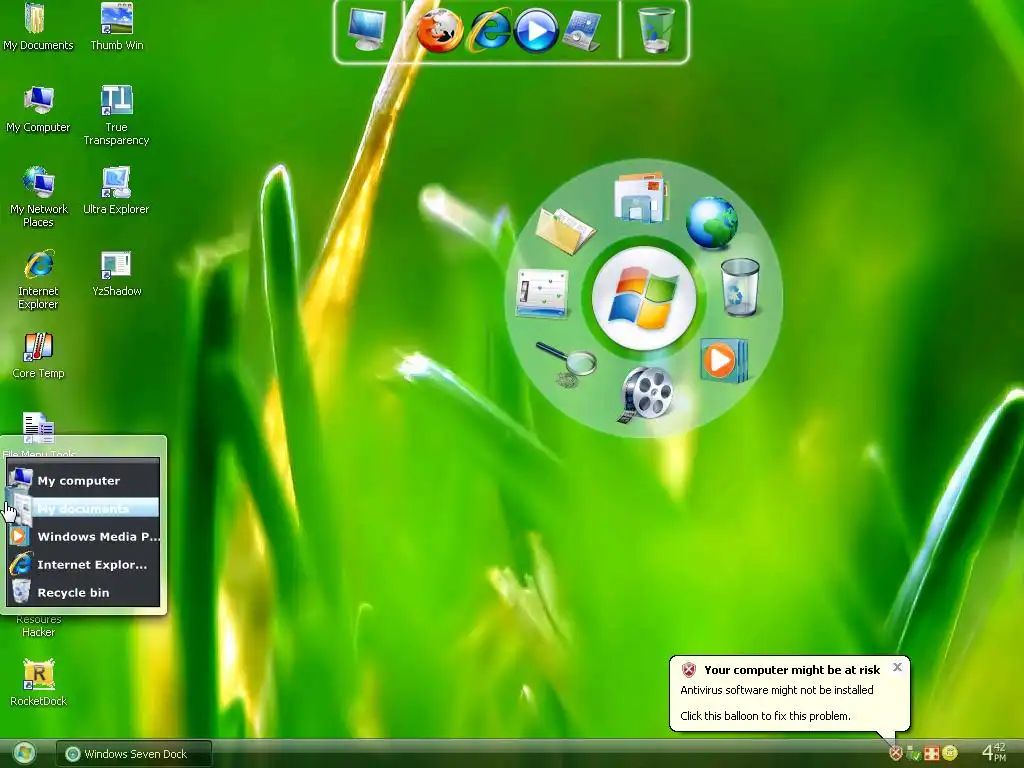Screen dimensions: 1024x768
Task: Open My Computer desktop icon
Action: pos(38,109)
